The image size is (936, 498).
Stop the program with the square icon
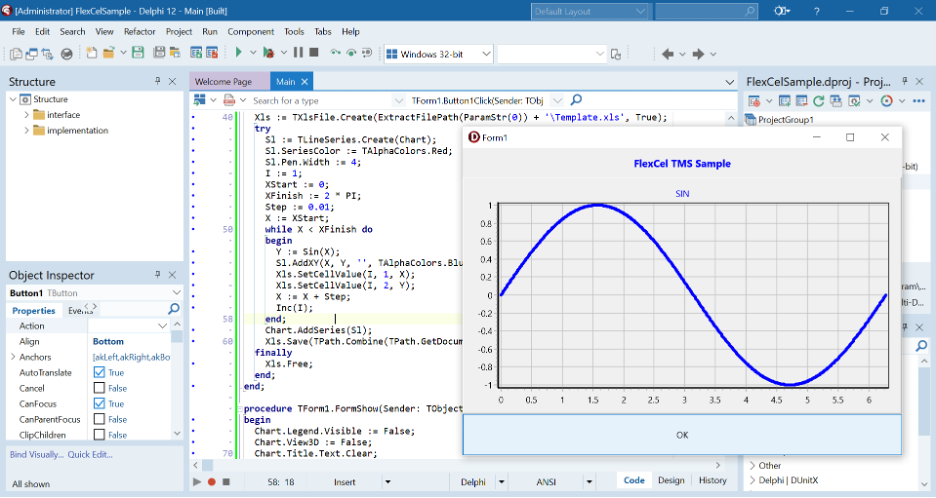point(314,53)
